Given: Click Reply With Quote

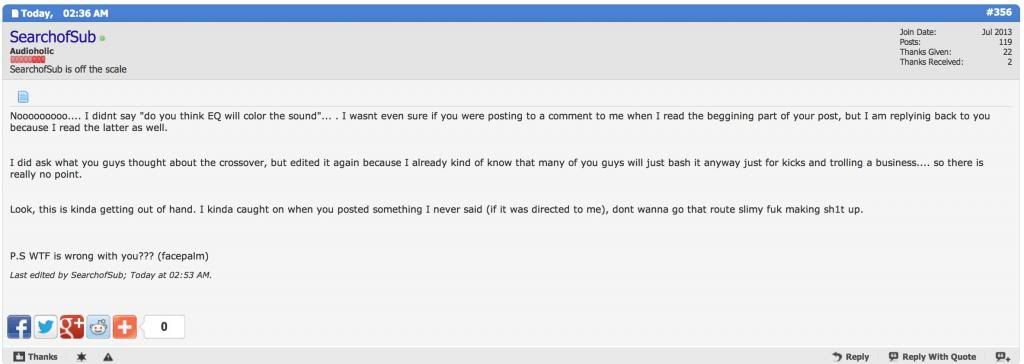Looking at the screenshot, I should click(933, 357).
